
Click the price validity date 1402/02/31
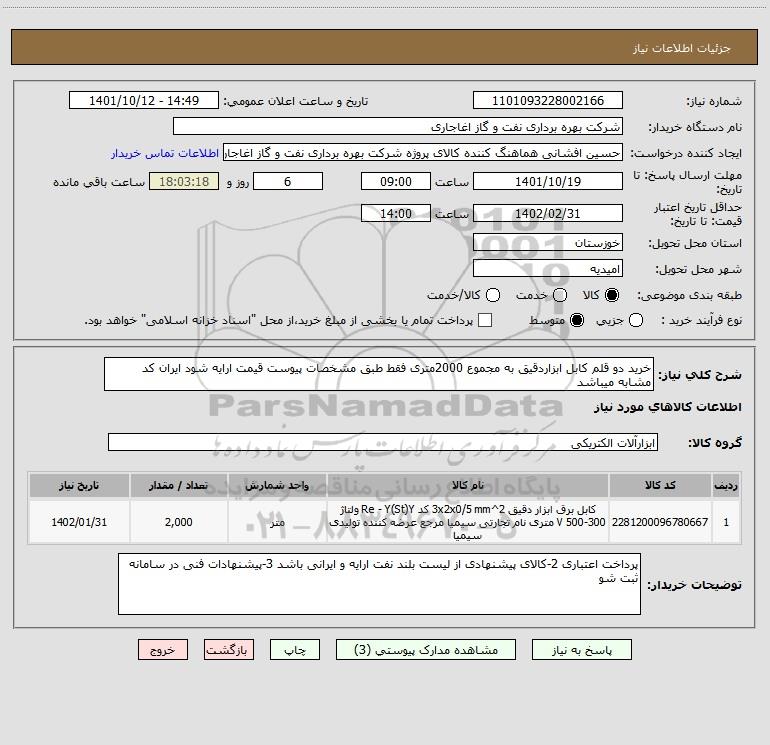point(548,213)
